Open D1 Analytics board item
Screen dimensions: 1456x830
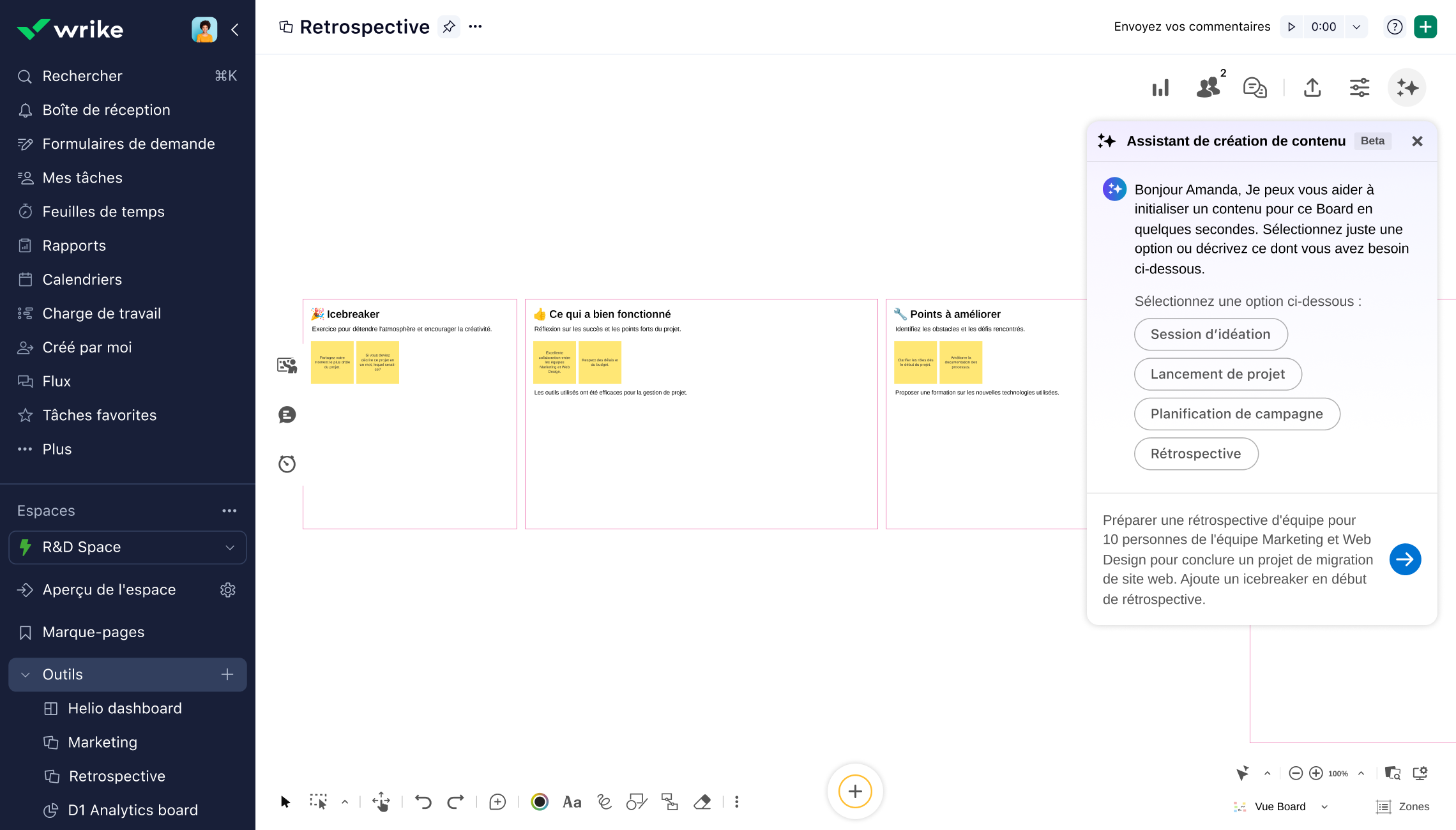133,810
